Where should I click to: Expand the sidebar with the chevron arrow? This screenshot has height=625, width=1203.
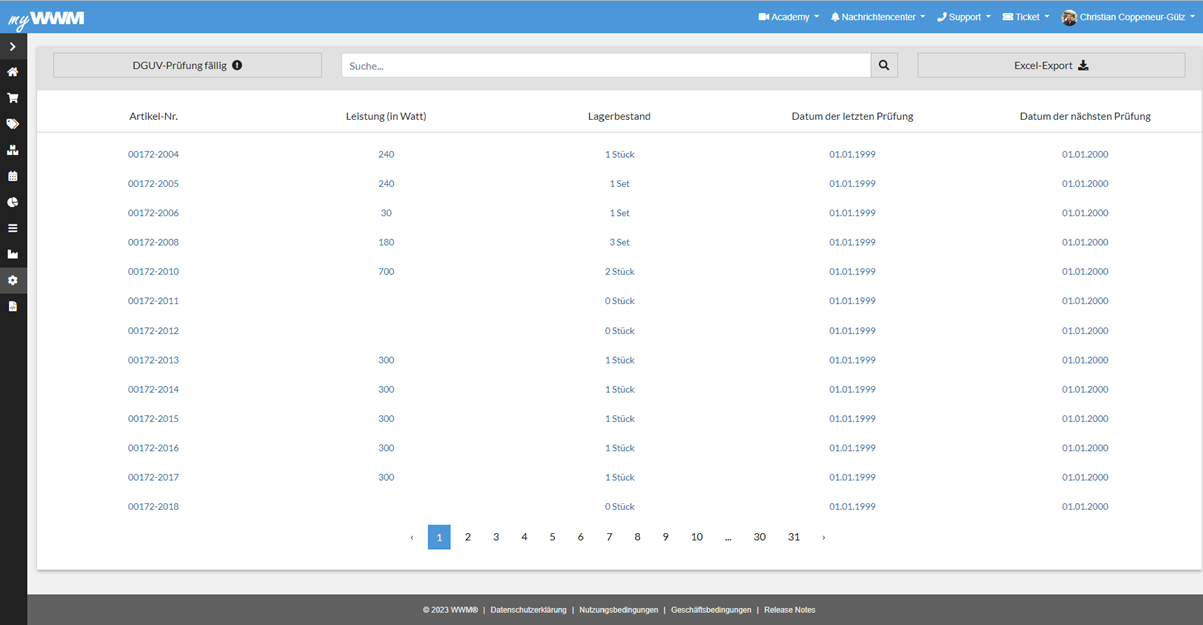13,47
